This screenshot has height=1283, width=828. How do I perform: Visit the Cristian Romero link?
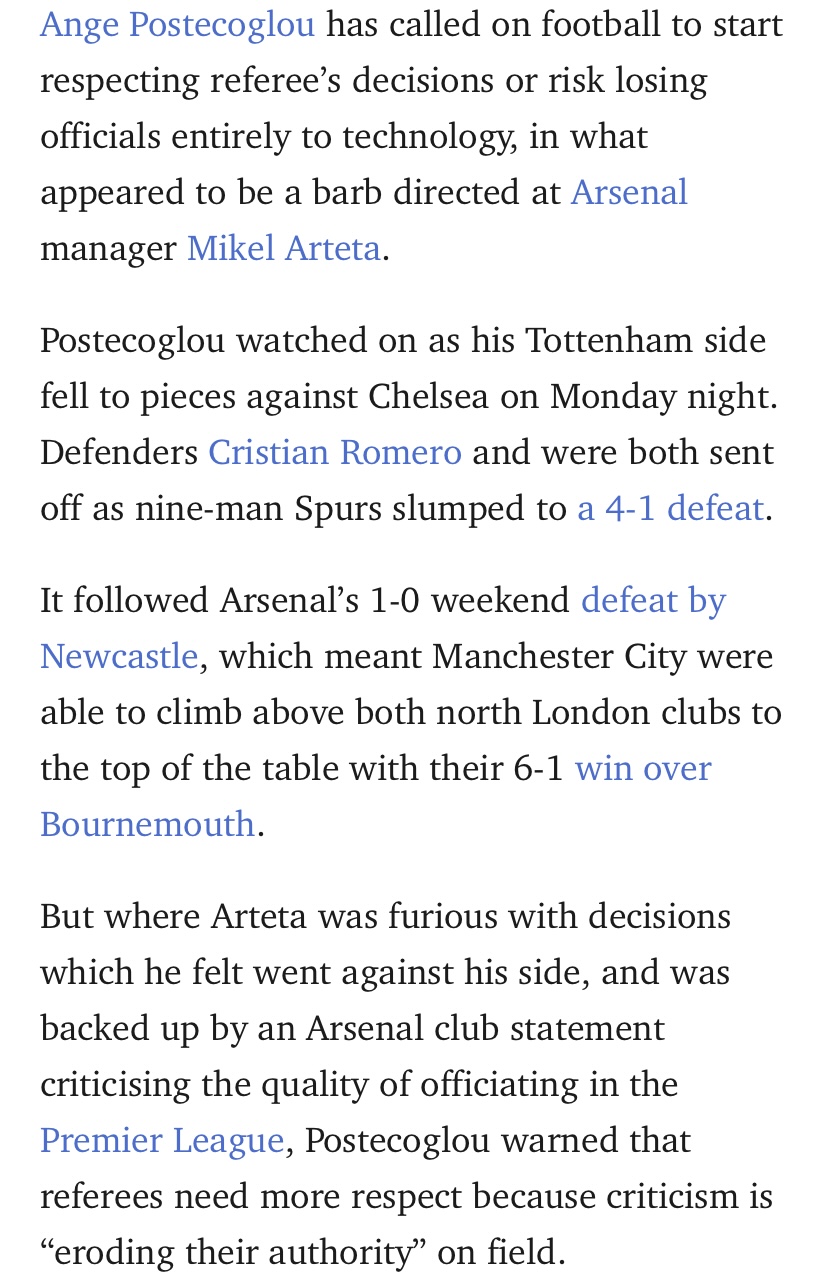[x=335, y=452]
